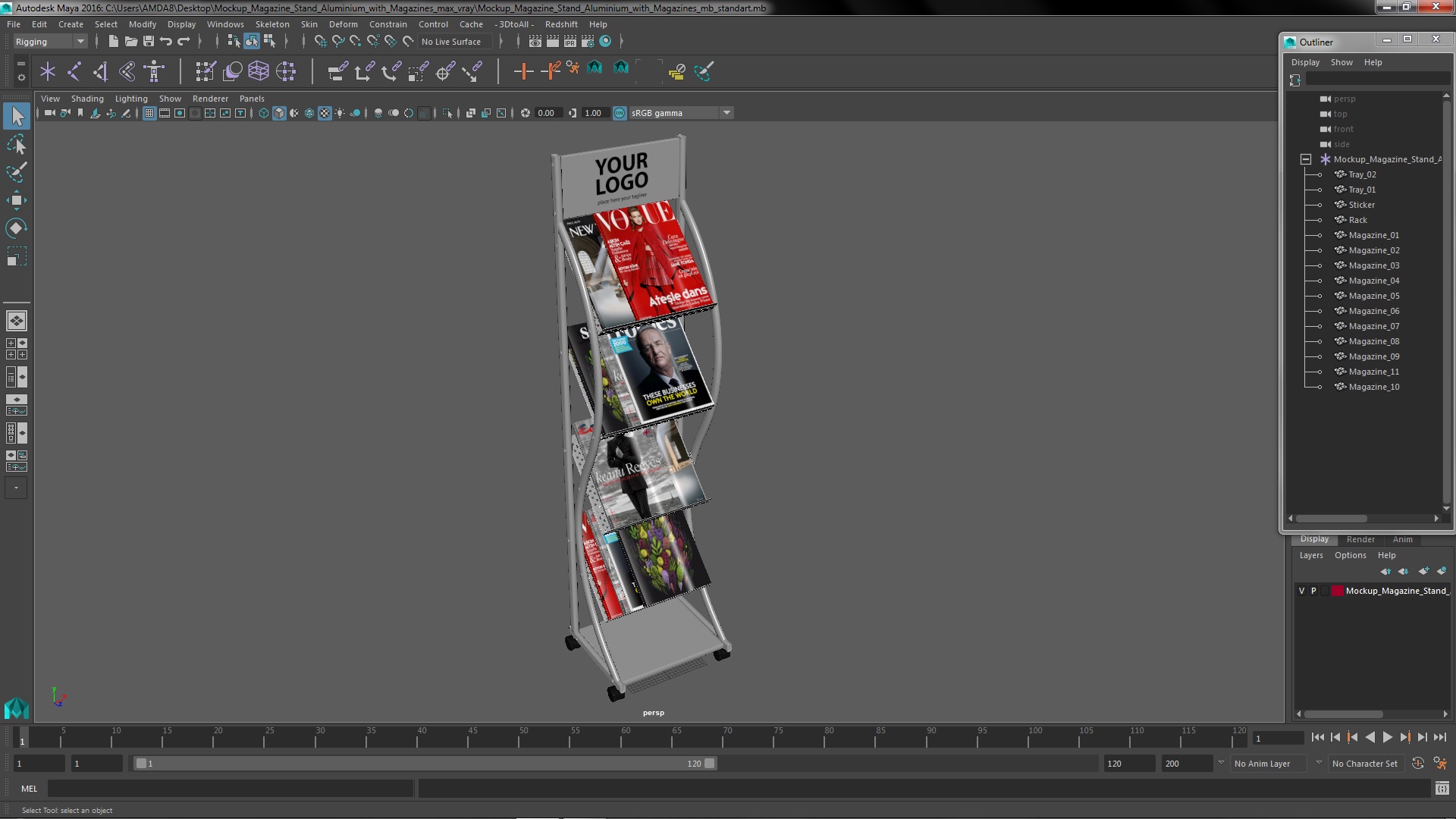This screenshot has height=819, width=1456.
Task: Switch to the Render layer tab
Action: 1360,539
